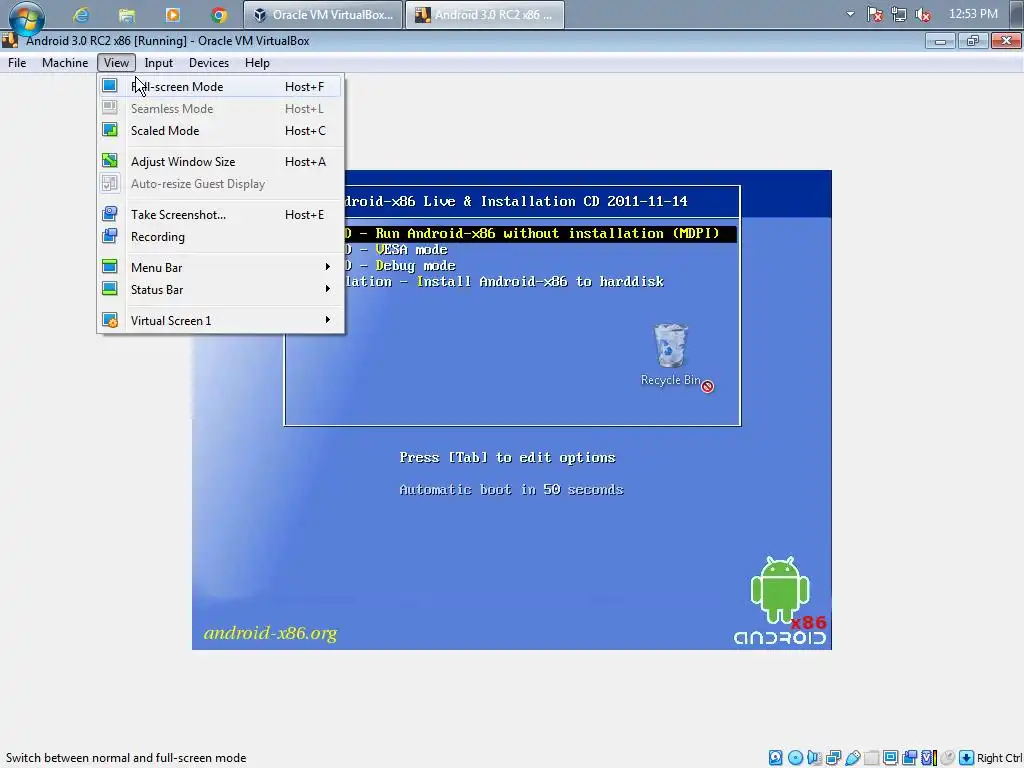Click the VirtualBox window title bar icon

pos(10,40)
